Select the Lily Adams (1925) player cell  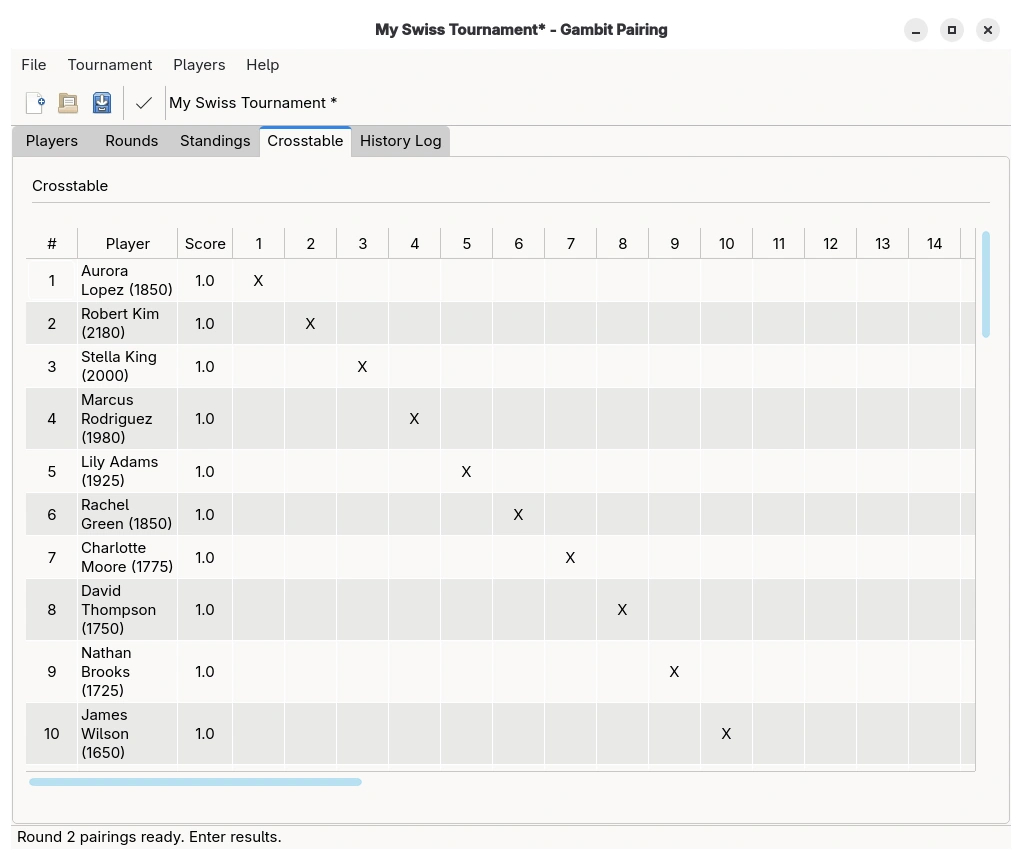coord(127,471)
